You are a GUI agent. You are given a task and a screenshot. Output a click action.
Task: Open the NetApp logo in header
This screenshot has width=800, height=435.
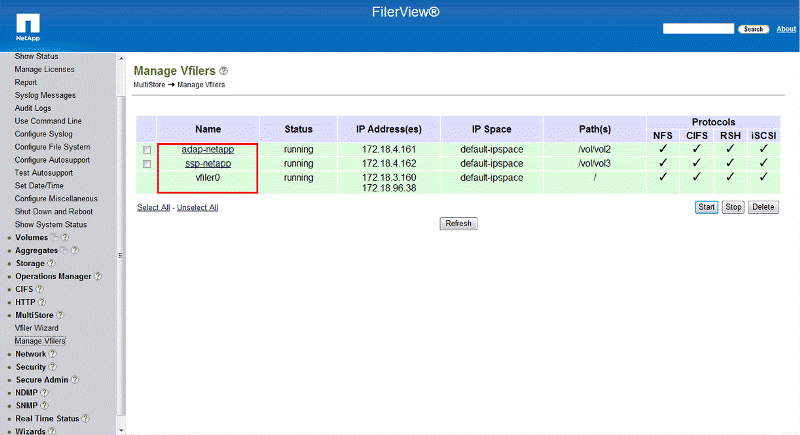pos(28,27)
